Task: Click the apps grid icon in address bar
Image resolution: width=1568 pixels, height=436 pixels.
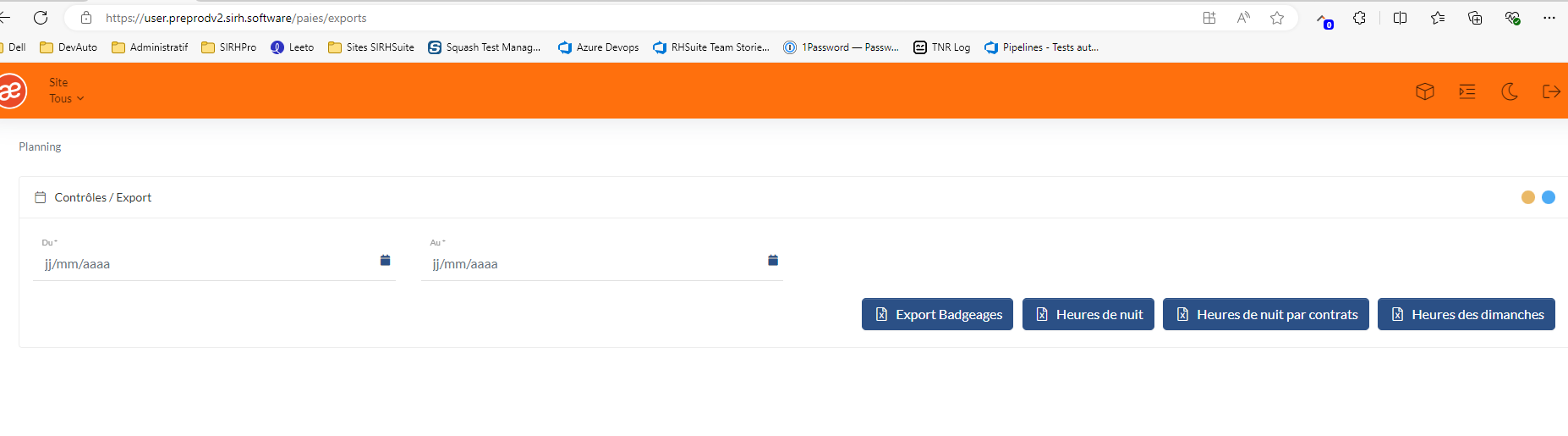Action: (1209, 18)
